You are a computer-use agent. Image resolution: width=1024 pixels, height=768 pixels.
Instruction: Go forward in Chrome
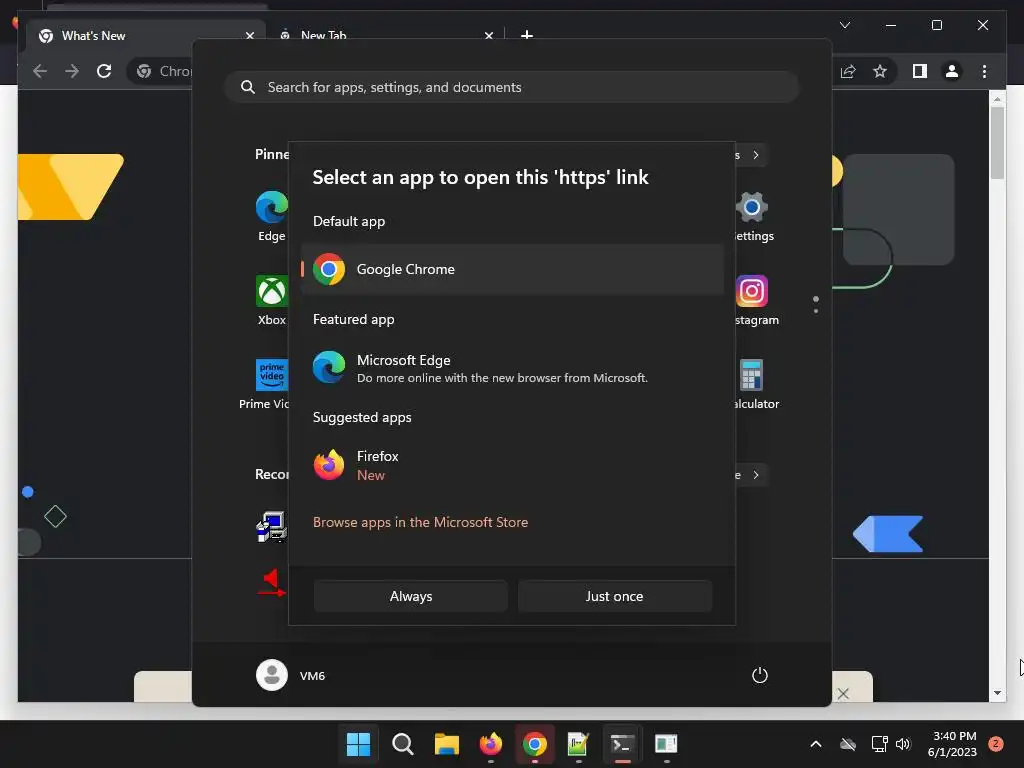pyautogui.click(x=72, y=71)
